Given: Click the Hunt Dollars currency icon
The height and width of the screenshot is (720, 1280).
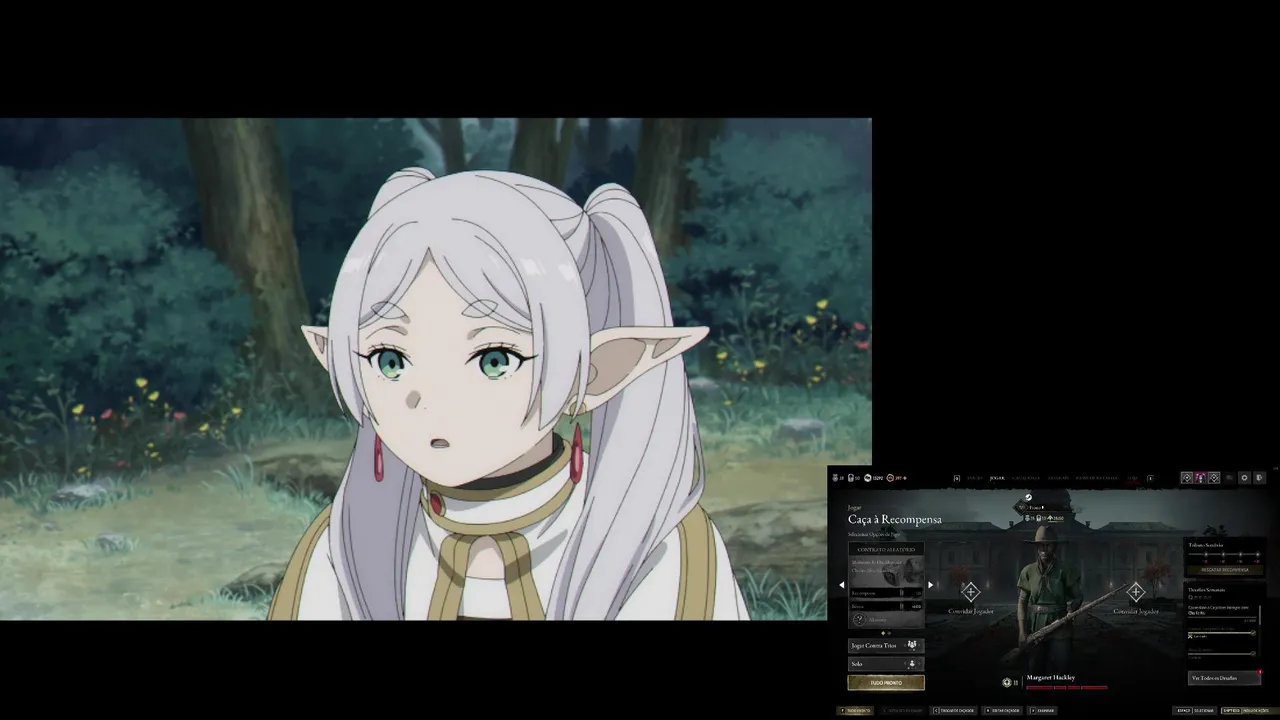Looking at the screenshot, I should [867, 478].
